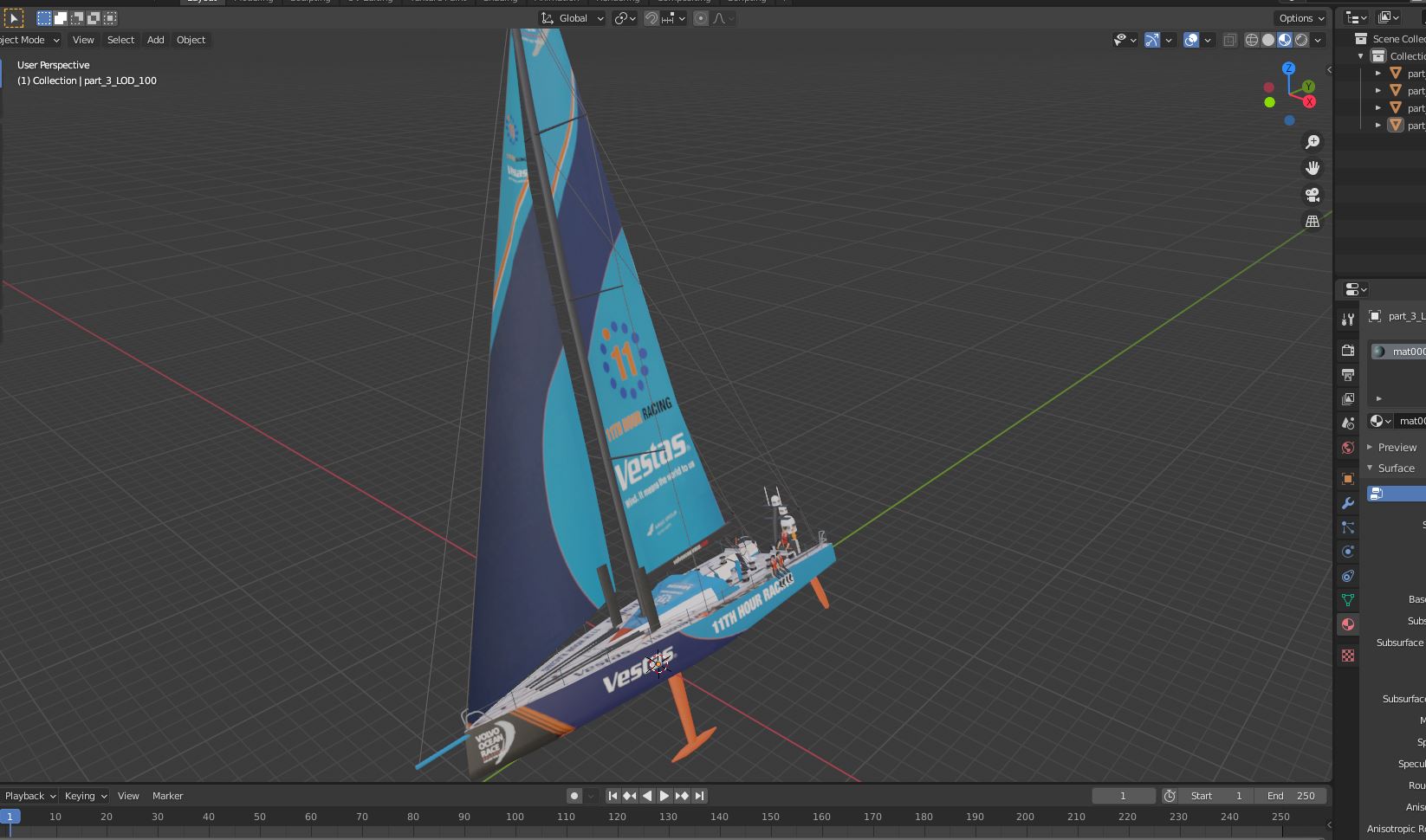Collapse the Collection in the outliner
This screenshot has width=1426, height=840.
[1361, 56]
